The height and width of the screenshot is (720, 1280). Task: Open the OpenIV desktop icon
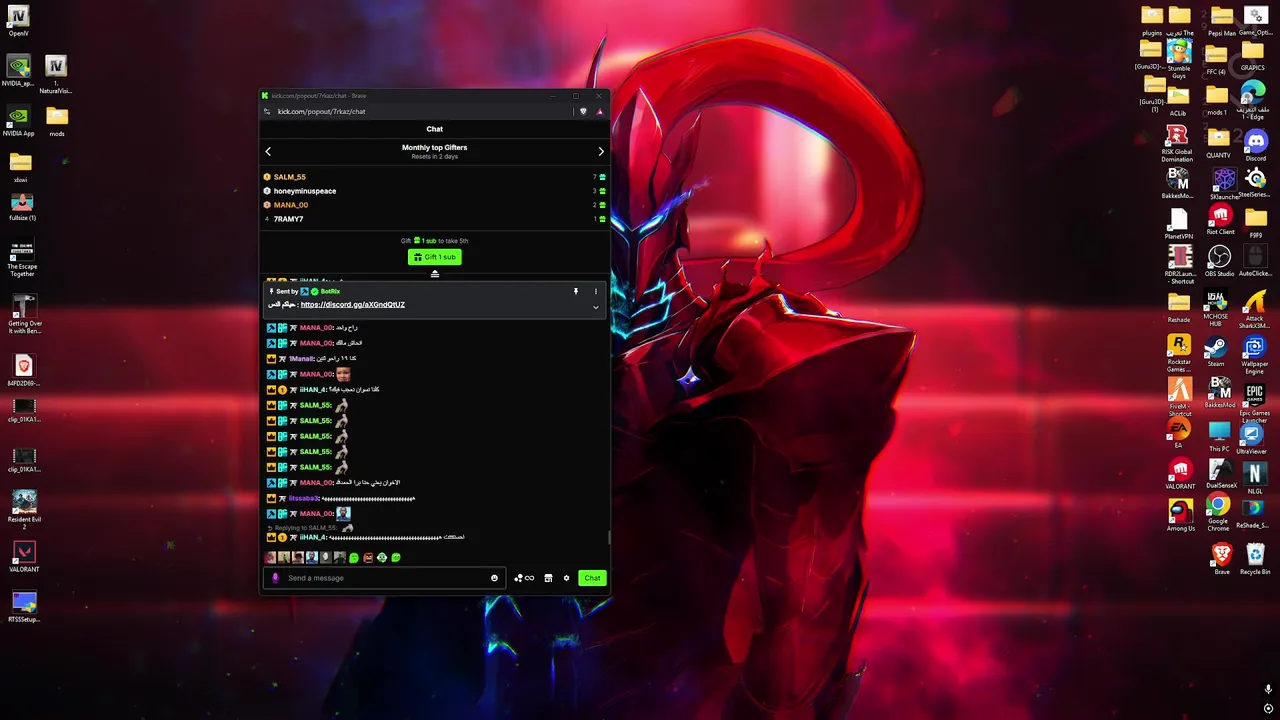pos(18,22)
